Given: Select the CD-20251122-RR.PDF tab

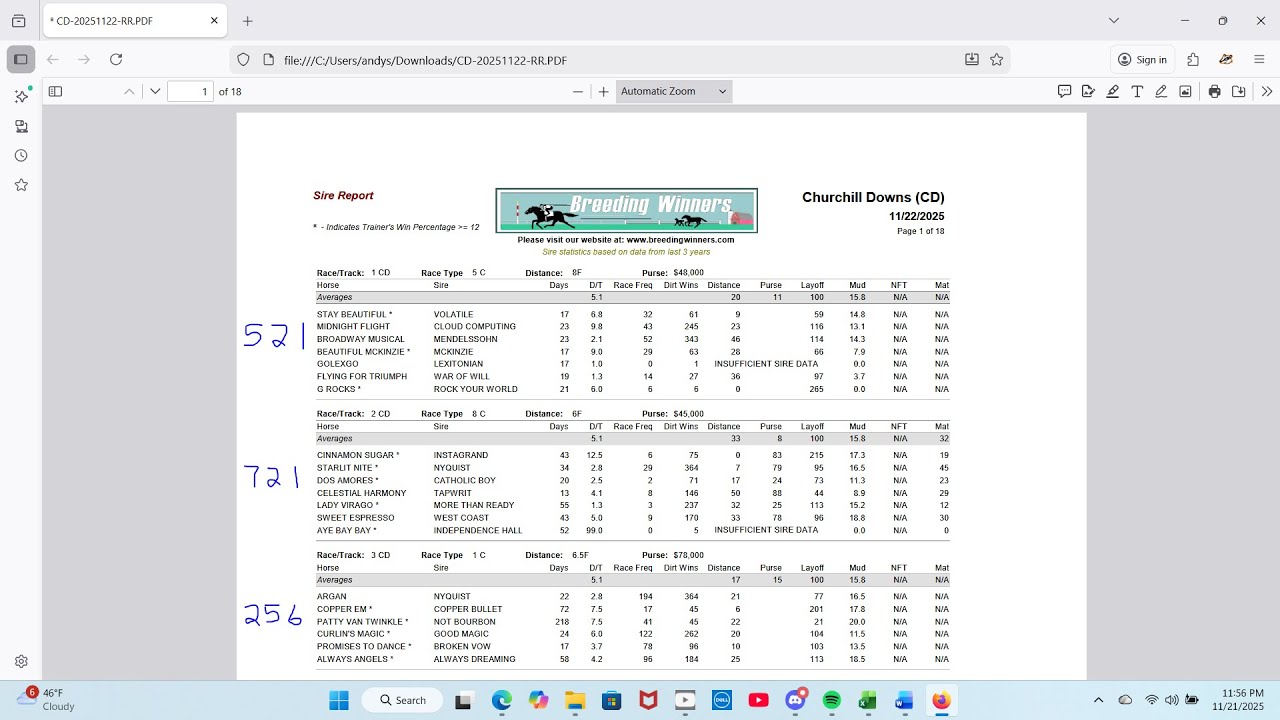Looking at the screenshot, I should [135, 21].
